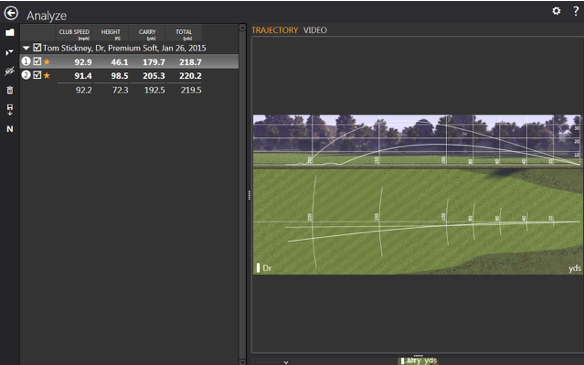584x365 pixels.
Task: Uncheck the checkbox for shot 1
Action: [37, 61]
